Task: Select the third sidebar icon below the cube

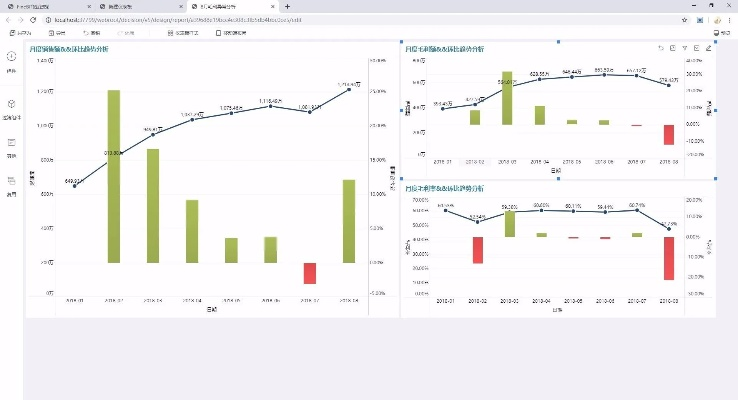Action: 11,143
